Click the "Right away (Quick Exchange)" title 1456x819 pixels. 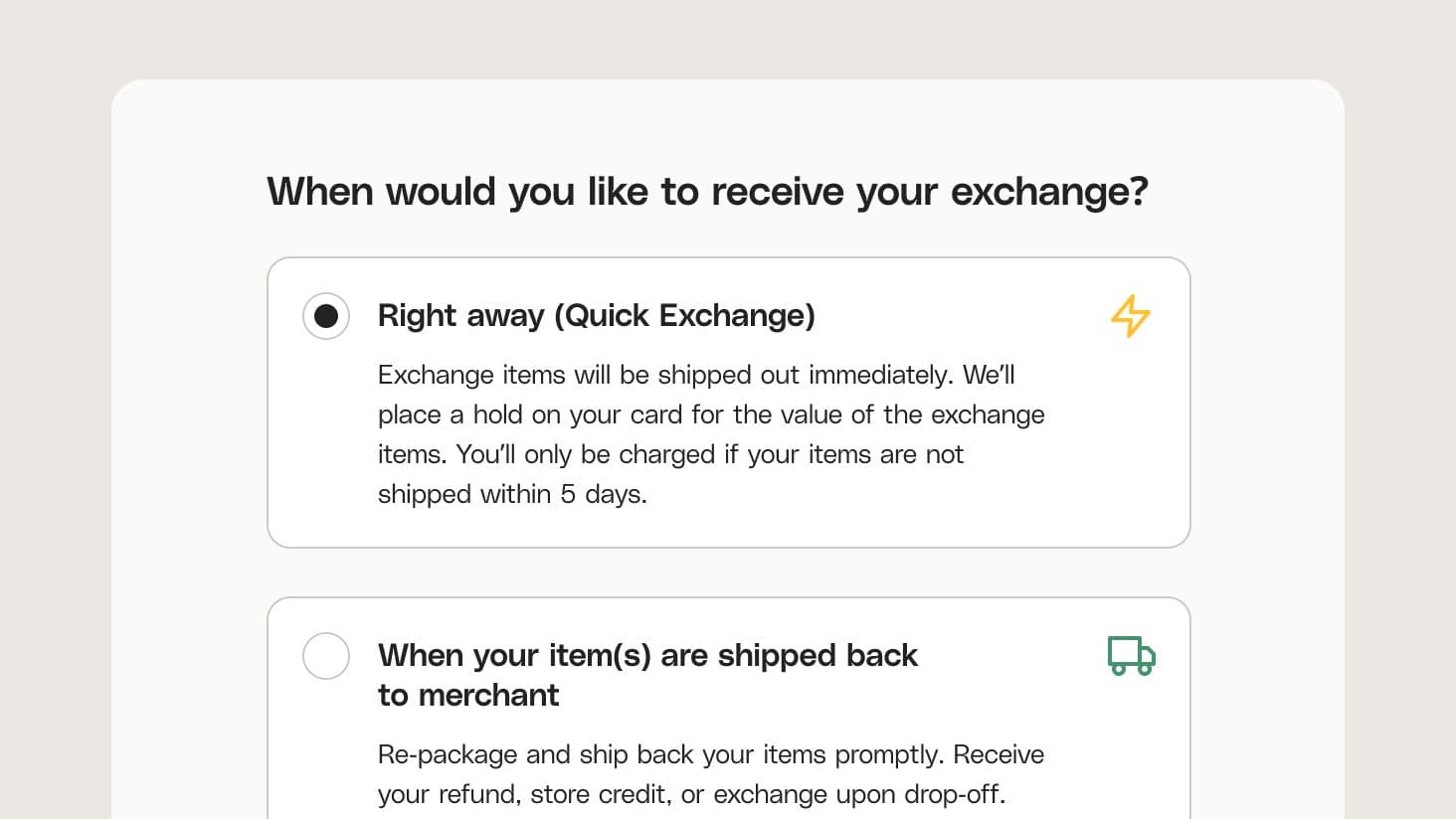click(x=596, y=316)
